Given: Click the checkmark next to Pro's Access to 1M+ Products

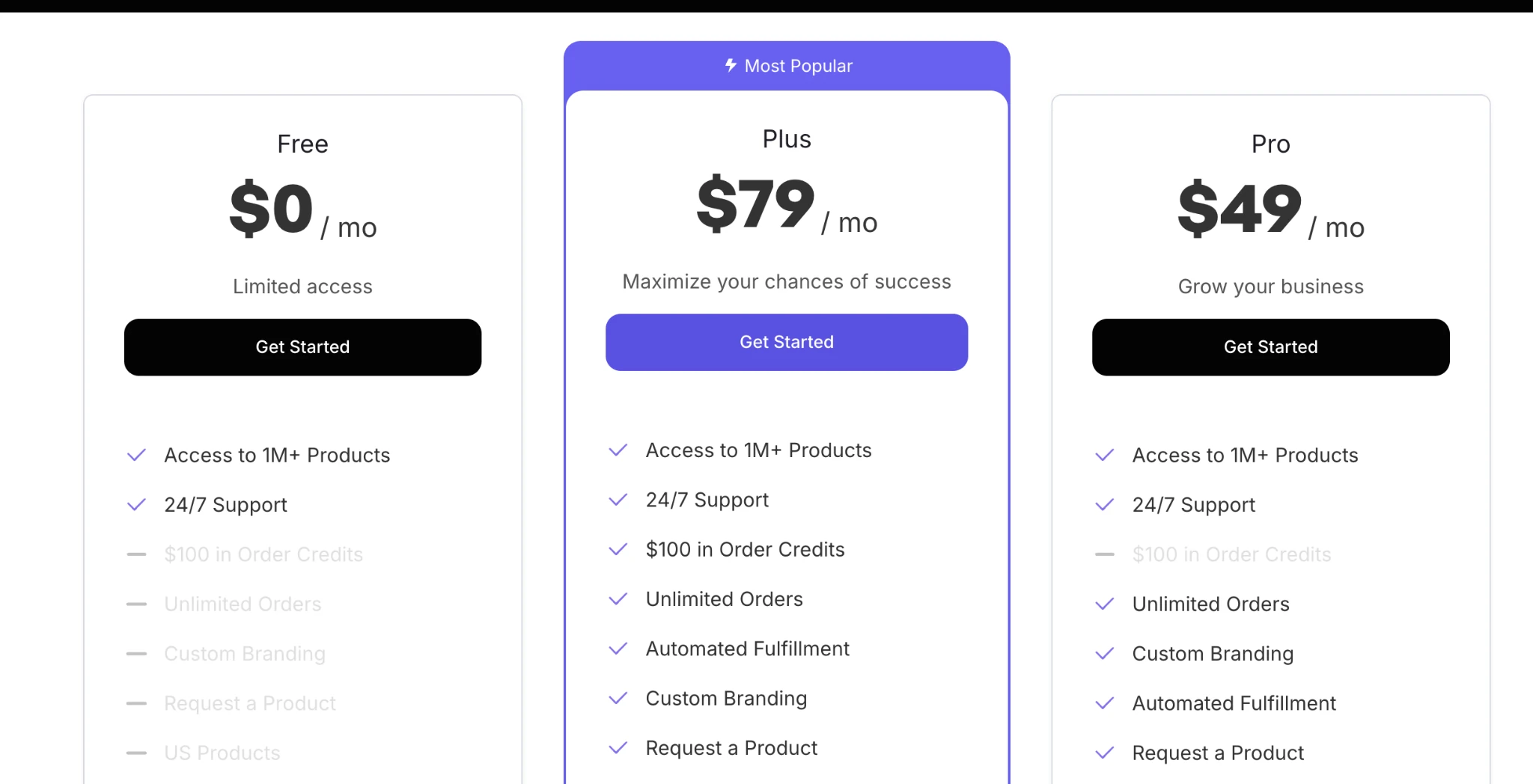Looking at the screenshot, I should [1104, 455].
